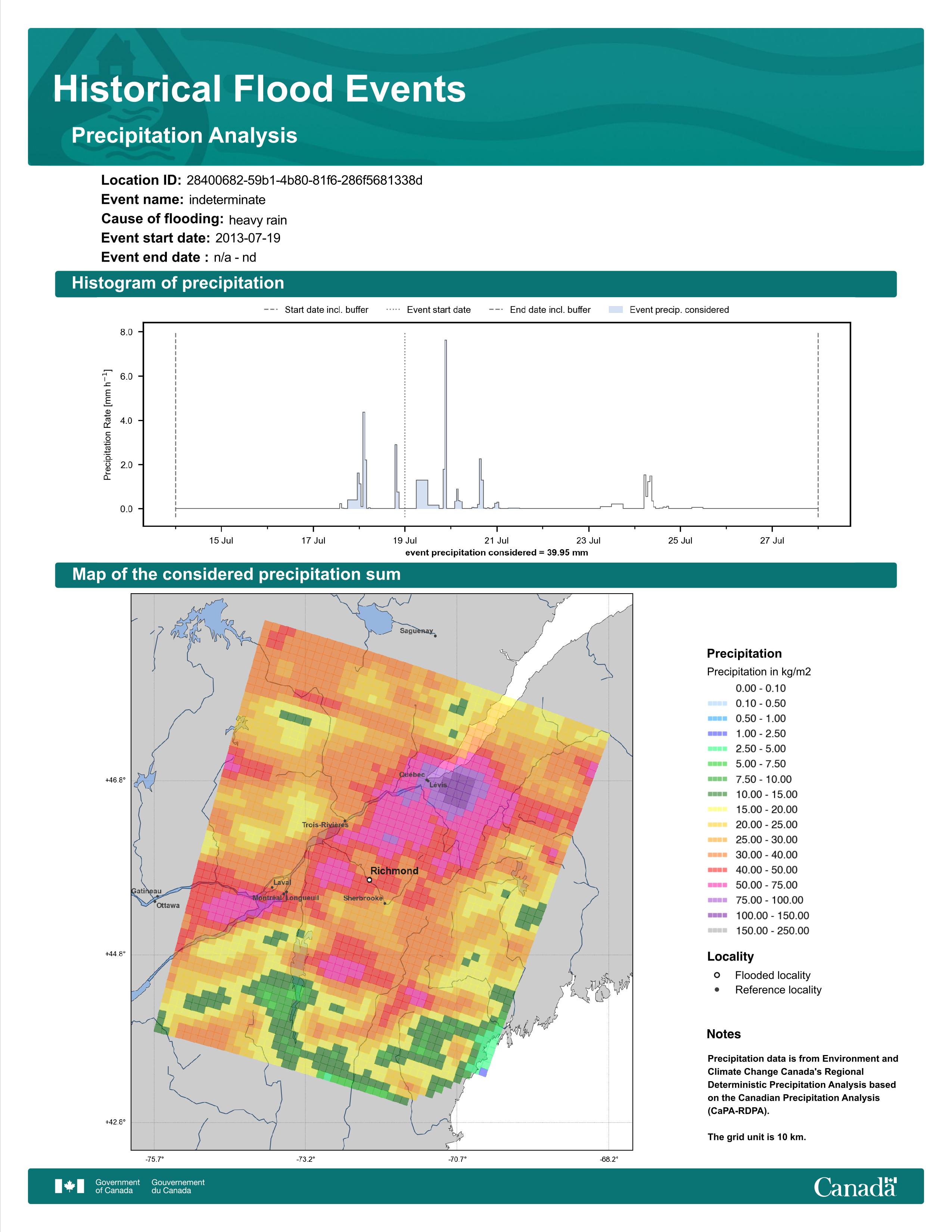
Task: Click the Historical Flood Events title
Action: click(x=259, y=89)
